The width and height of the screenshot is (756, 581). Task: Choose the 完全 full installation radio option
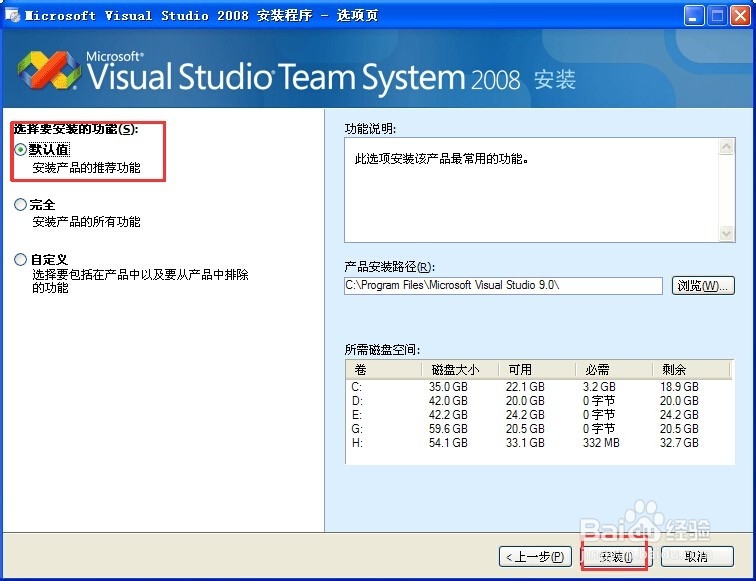pos(20,204)
